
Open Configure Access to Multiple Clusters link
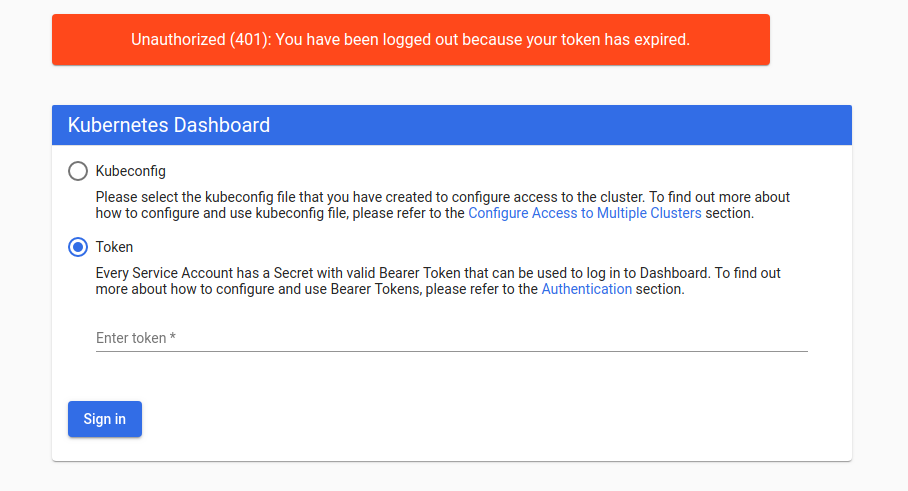pyautogui.click(x=585, y=213)
